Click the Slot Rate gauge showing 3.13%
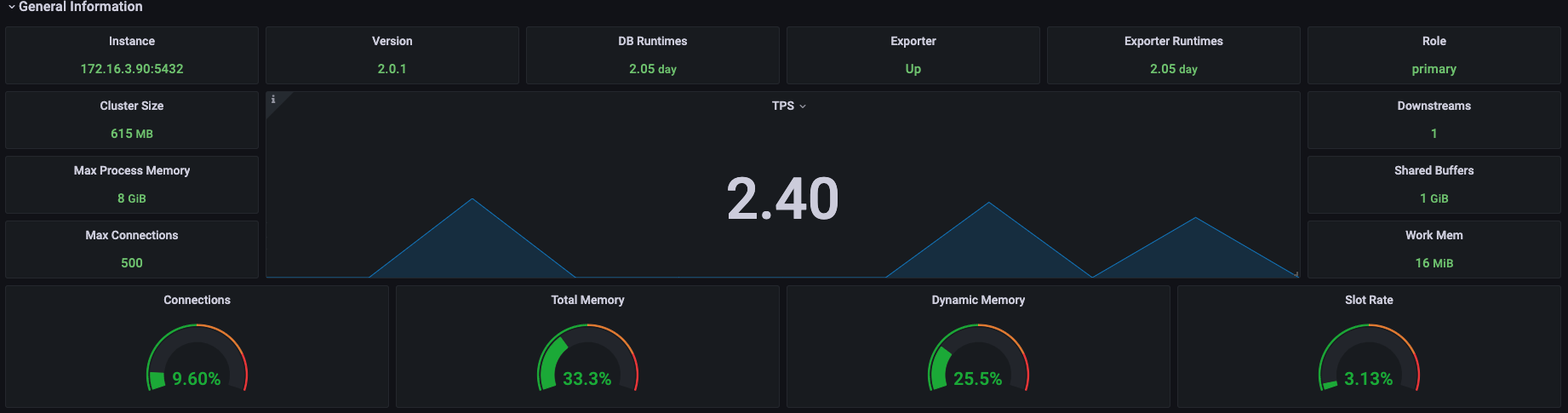Image resolution: width=1568 pixels, height=413 pixels. point(1369,358)
